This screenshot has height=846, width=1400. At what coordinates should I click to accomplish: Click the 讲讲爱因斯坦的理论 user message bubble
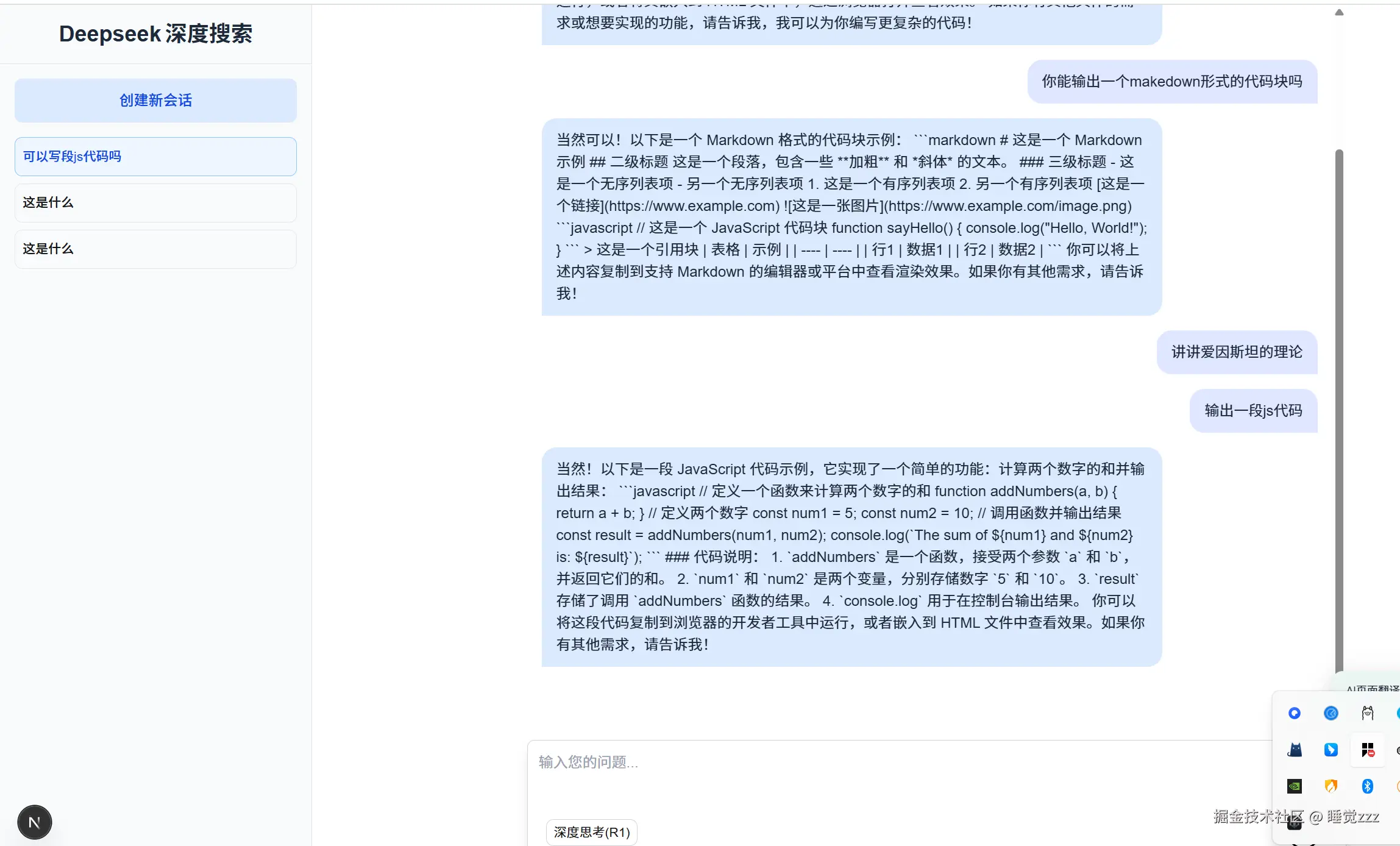[1236, 352]
